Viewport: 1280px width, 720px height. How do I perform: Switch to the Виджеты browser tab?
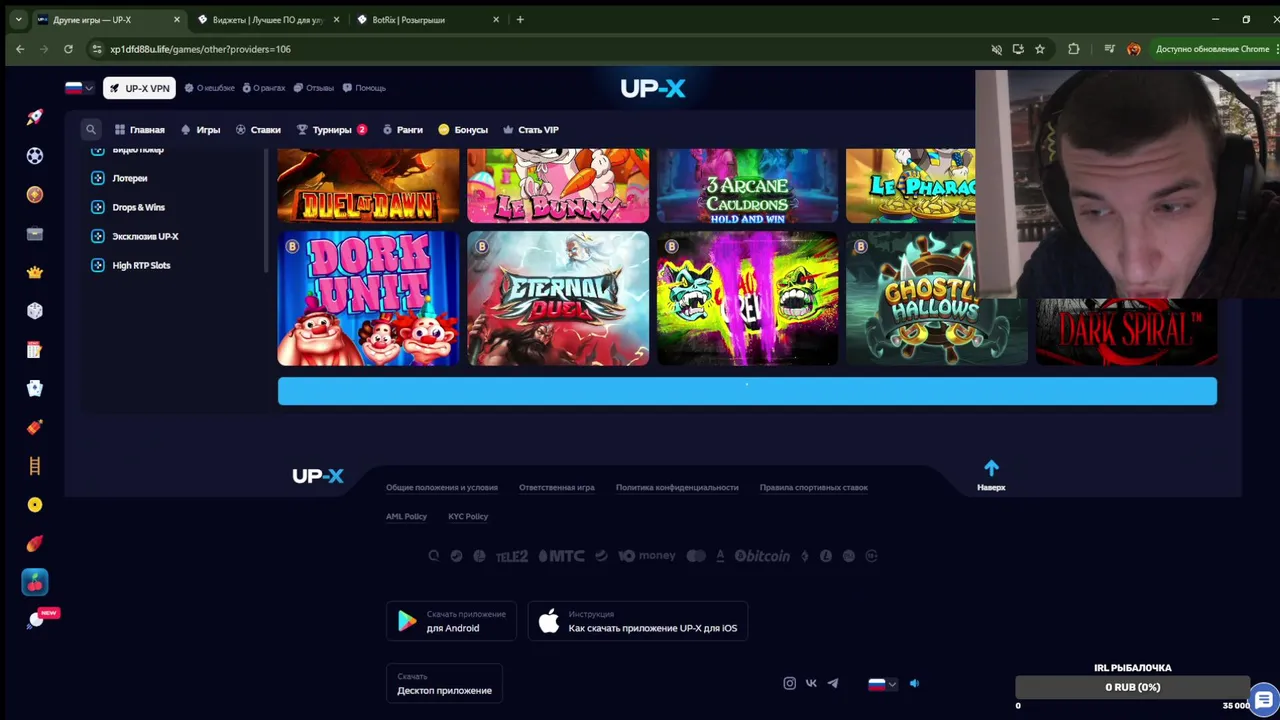tap(267, 19)
